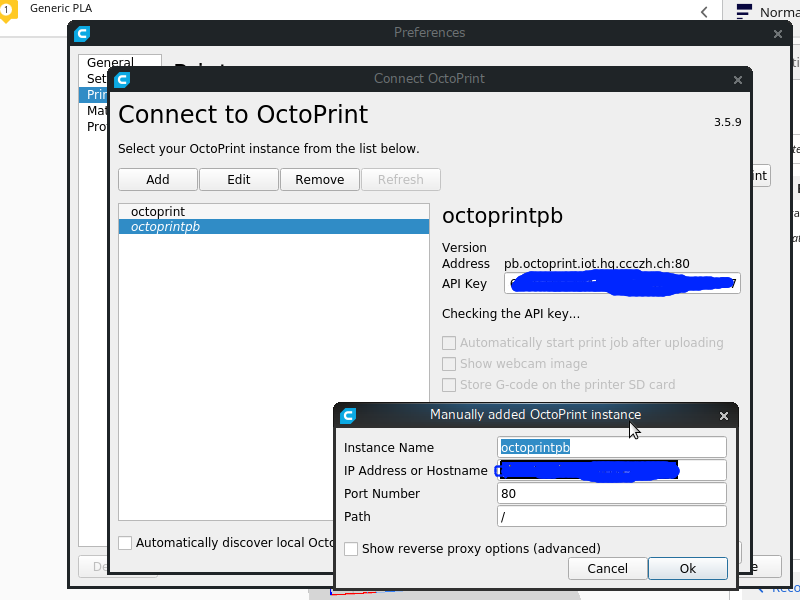Click the Cura logo on the Preferences title bar
This screenshot has height=600, width=800.
81,33
